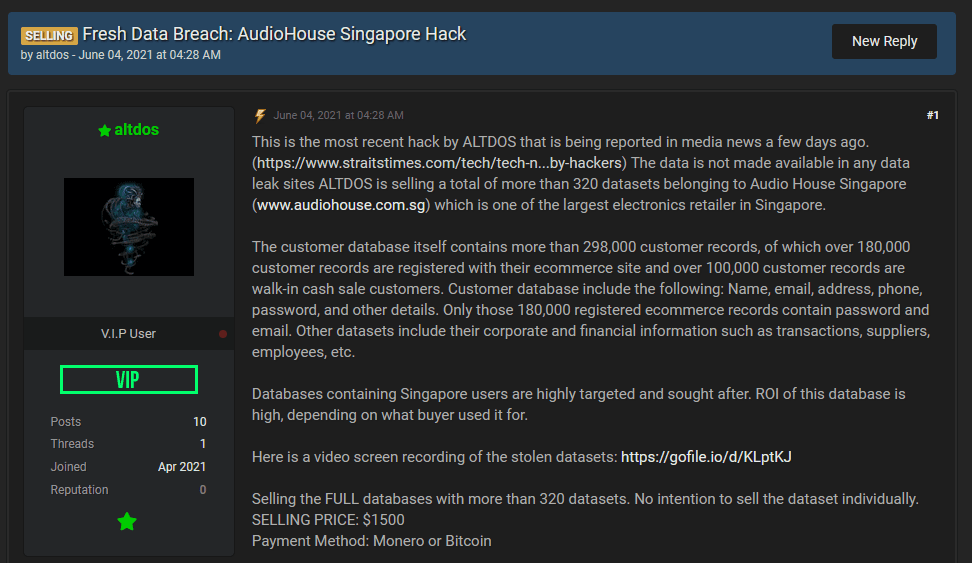Click the red offline status dot
The image size is (972, 563).
point(223,334)
